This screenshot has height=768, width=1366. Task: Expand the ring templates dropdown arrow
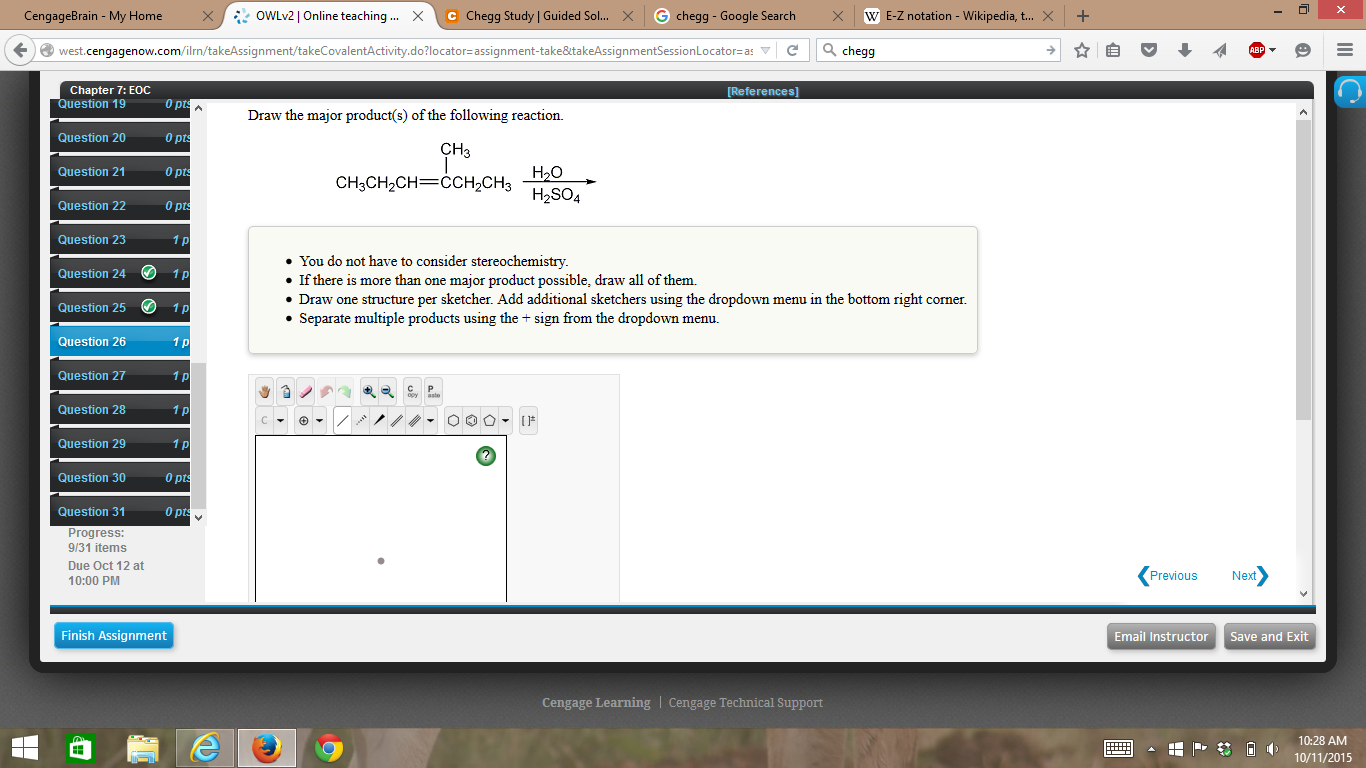505,421
